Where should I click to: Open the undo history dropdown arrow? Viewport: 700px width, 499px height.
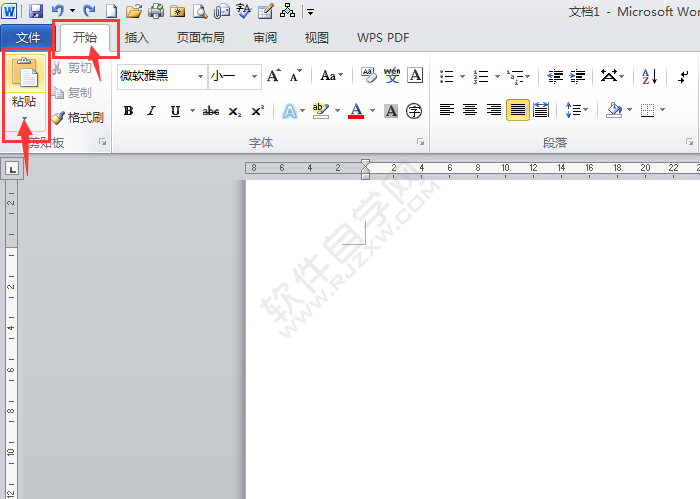click(72, 11)
